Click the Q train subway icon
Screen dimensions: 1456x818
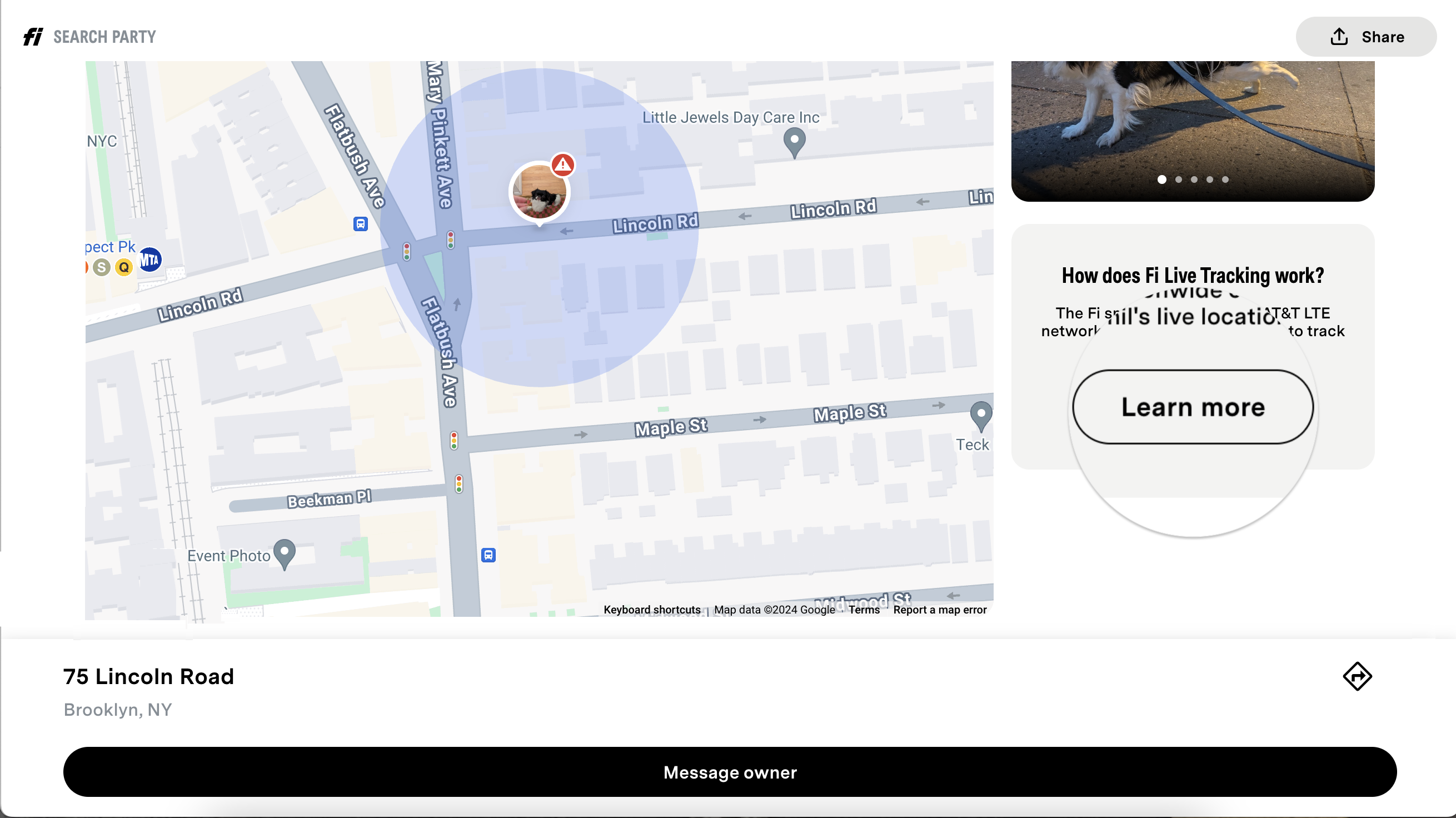124,267
